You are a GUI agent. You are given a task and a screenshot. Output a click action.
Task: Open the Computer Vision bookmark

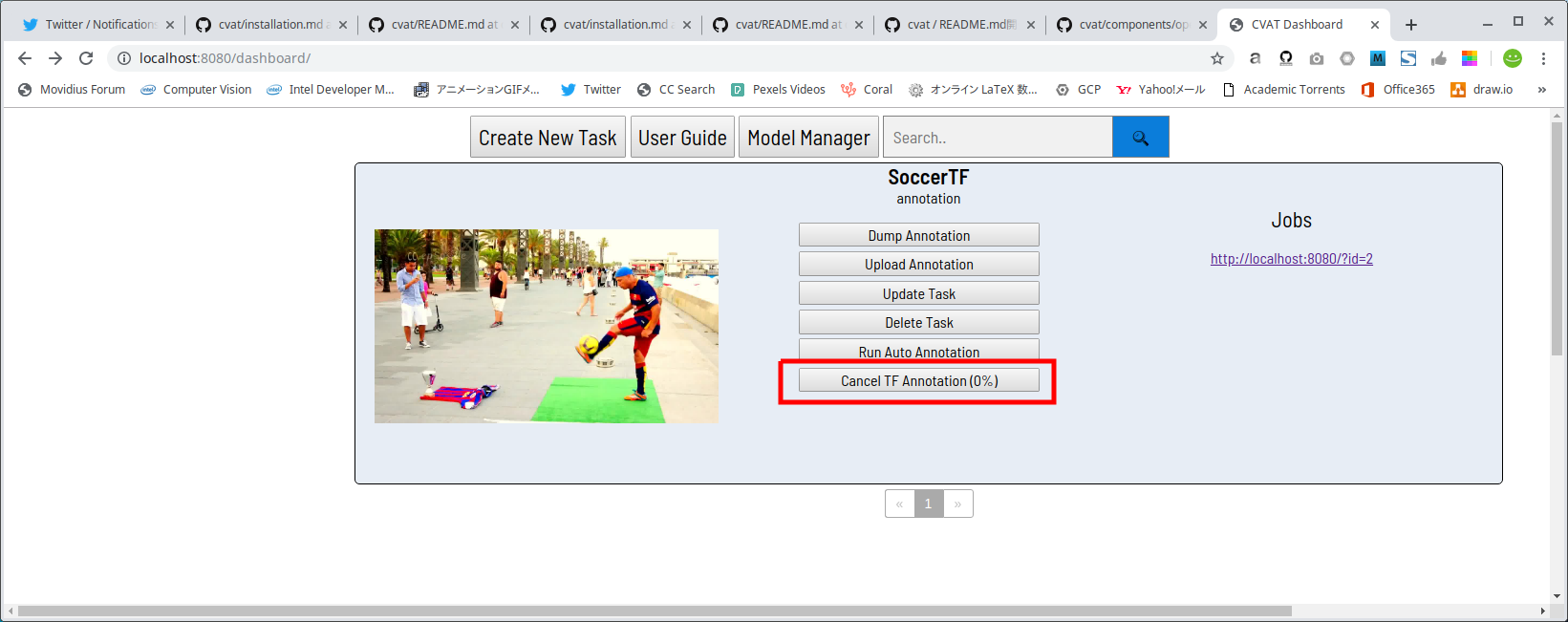(x=196, y=90)
